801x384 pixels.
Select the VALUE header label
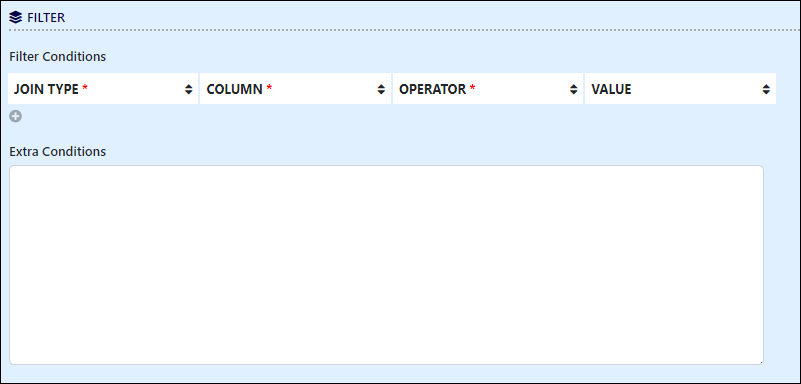(611, 89)
